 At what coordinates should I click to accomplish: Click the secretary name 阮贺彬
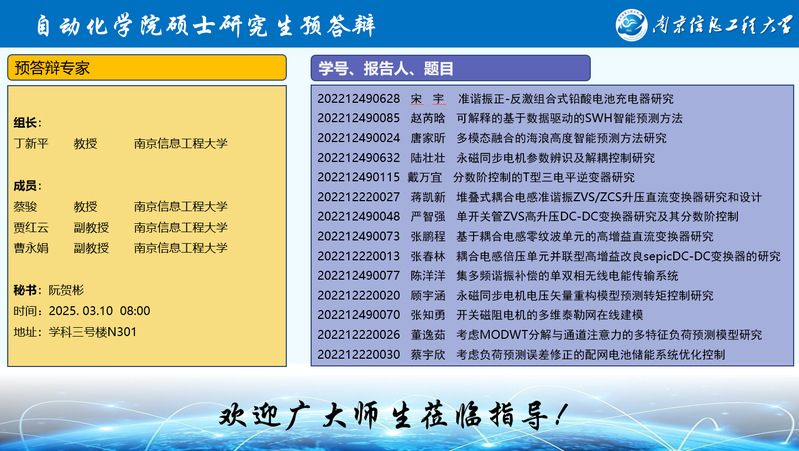[68, 290]
